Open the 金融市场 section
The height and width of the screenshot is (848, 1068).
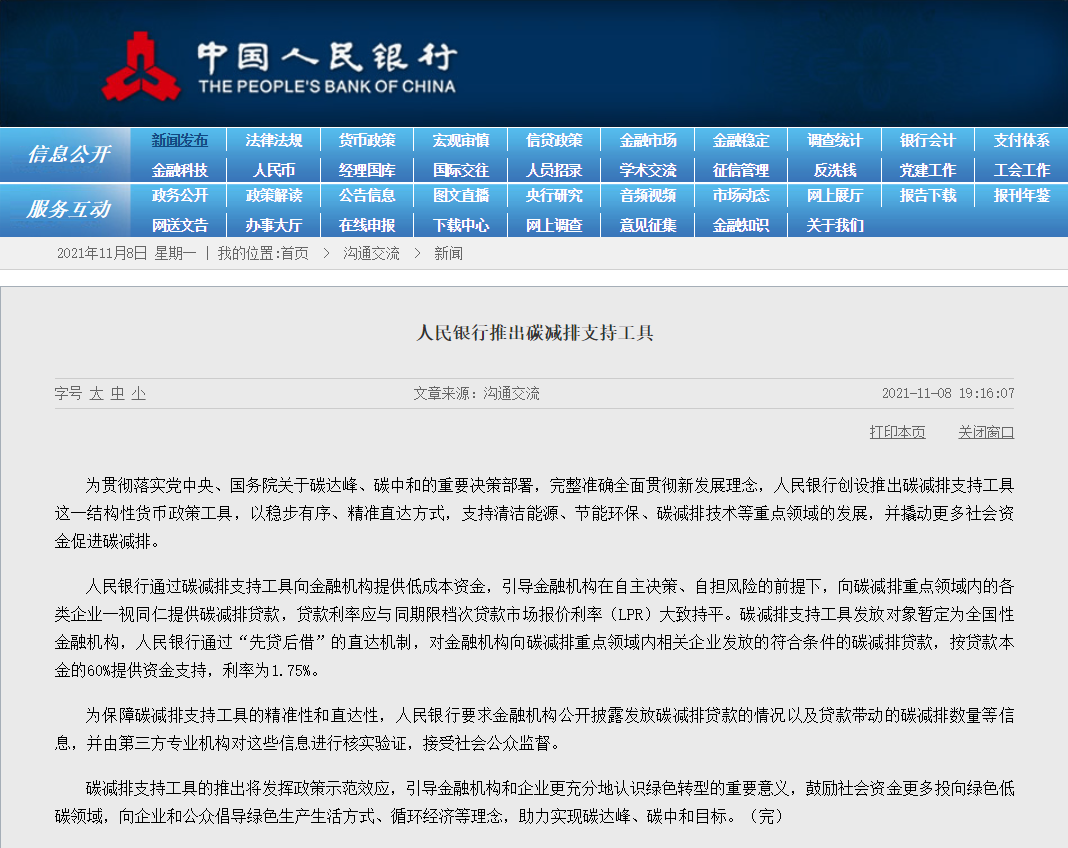click(x=648, y=140)
